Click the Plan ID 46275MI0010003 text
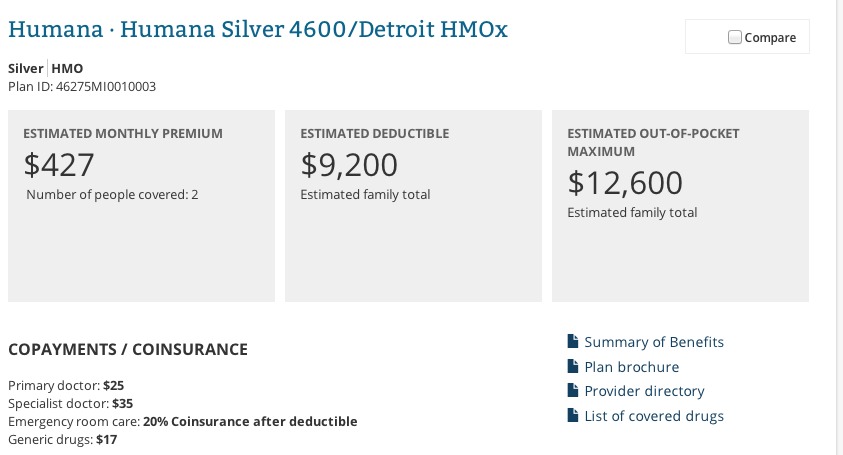843x455 pixels. click(x=82, y=87)
